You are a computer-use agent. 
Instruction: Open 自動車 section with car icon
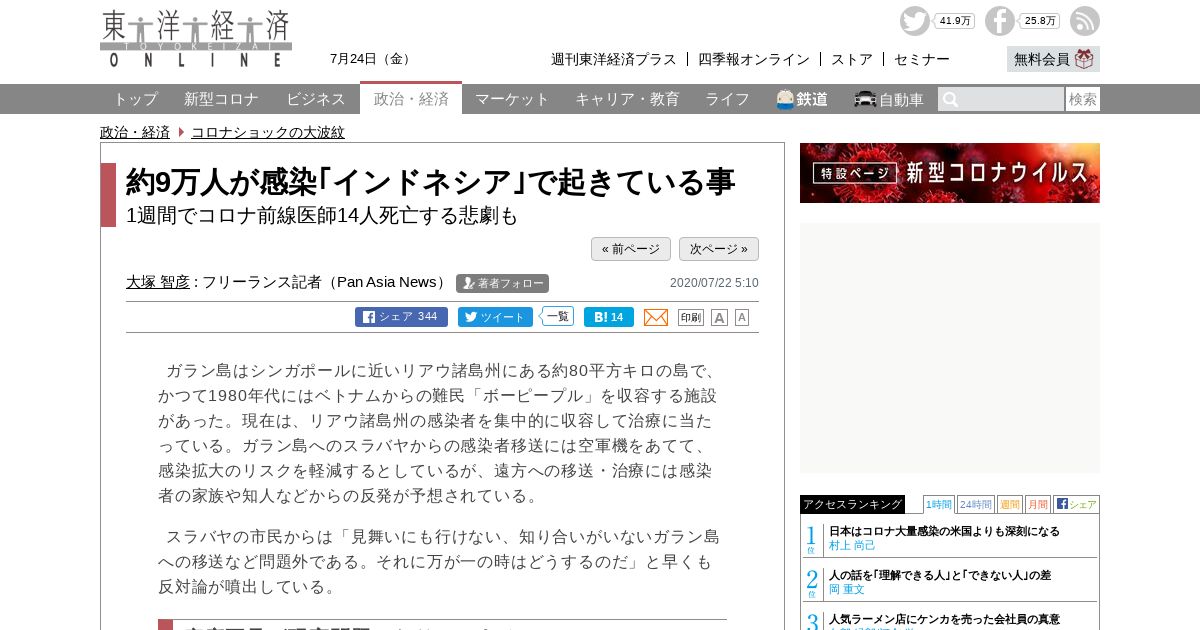889,99
